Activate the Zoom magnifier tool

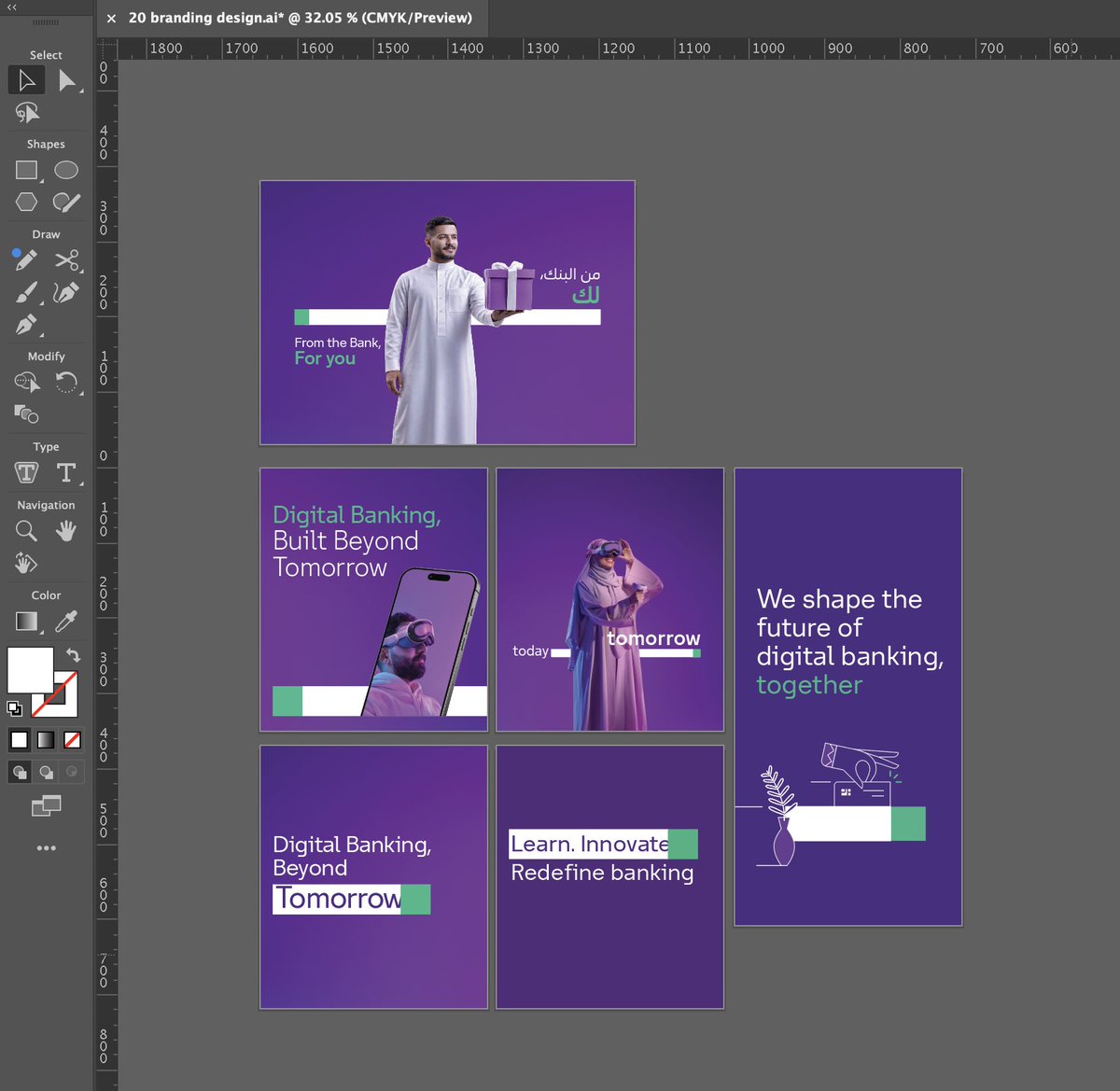(x=26, y=531)
